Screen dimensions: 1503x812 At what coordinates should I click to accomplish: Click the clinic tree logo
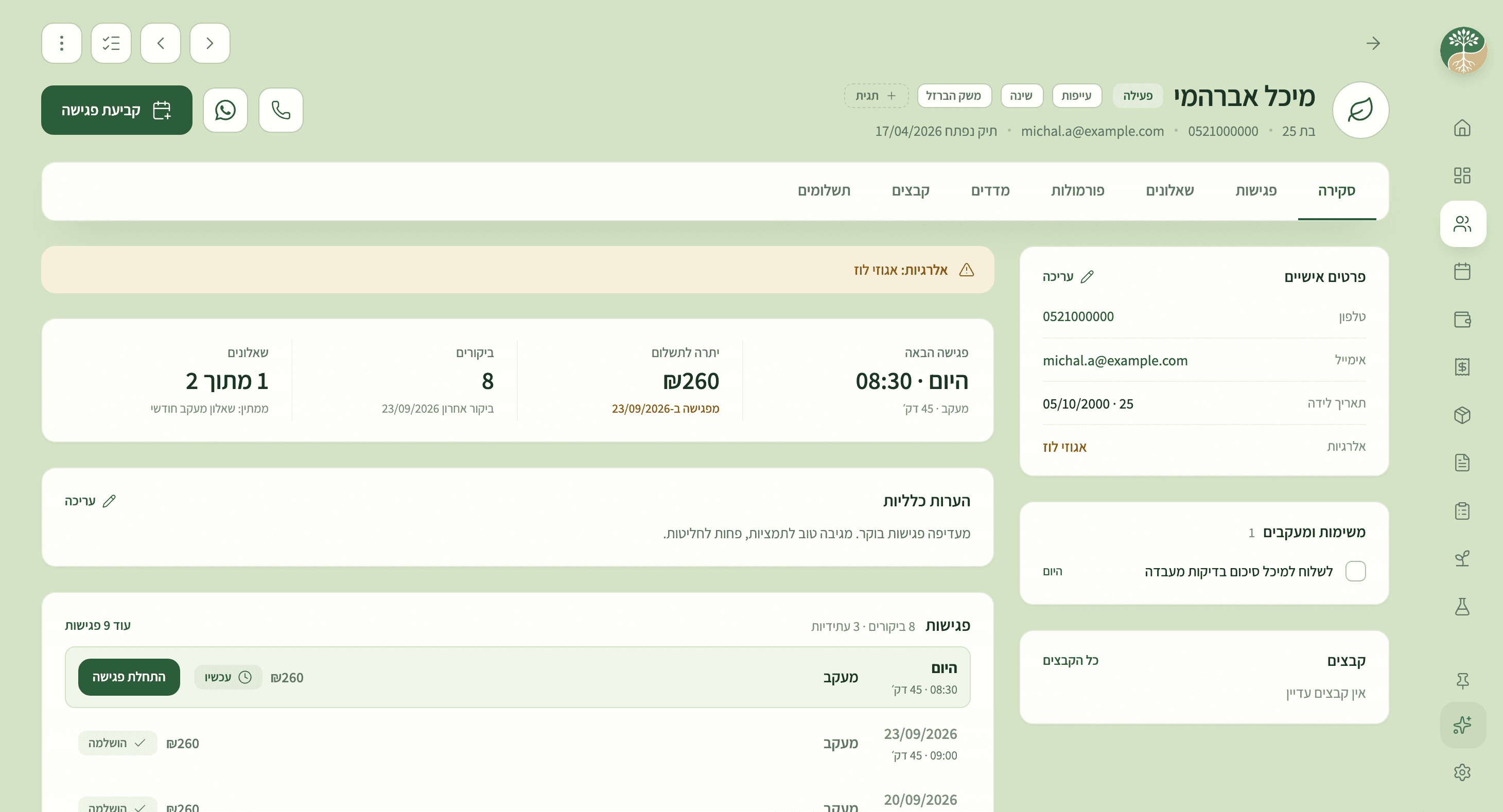(1463, 51)
